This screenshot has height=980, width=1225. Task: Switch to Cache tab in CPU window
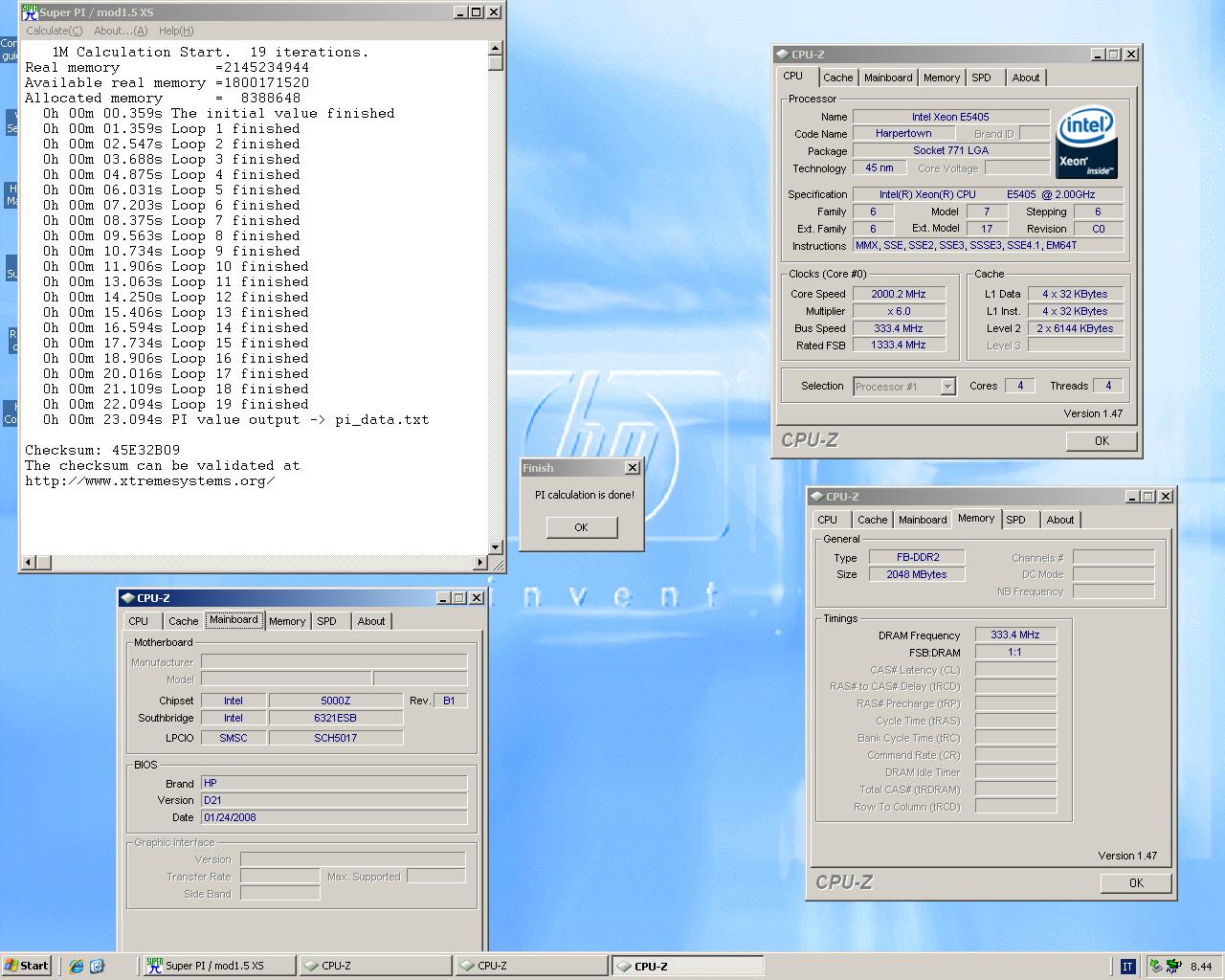pyautogui.click(x=837, y=78)
